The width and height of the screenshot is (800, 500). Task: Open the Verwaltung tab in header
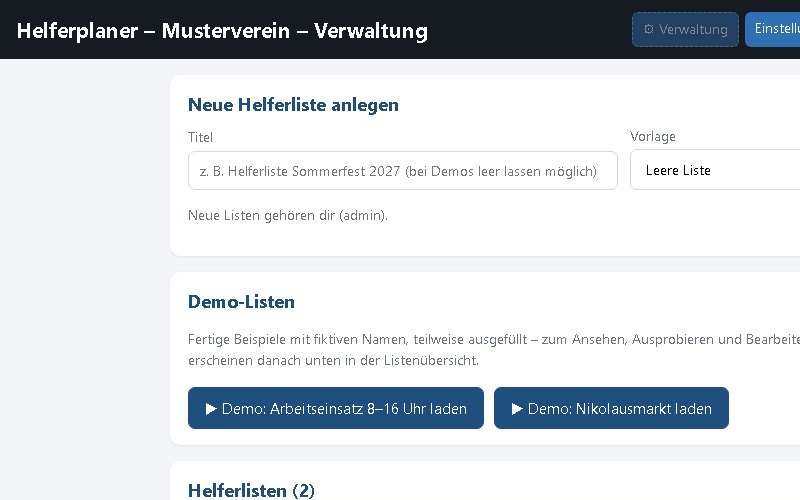pos(685,30)
